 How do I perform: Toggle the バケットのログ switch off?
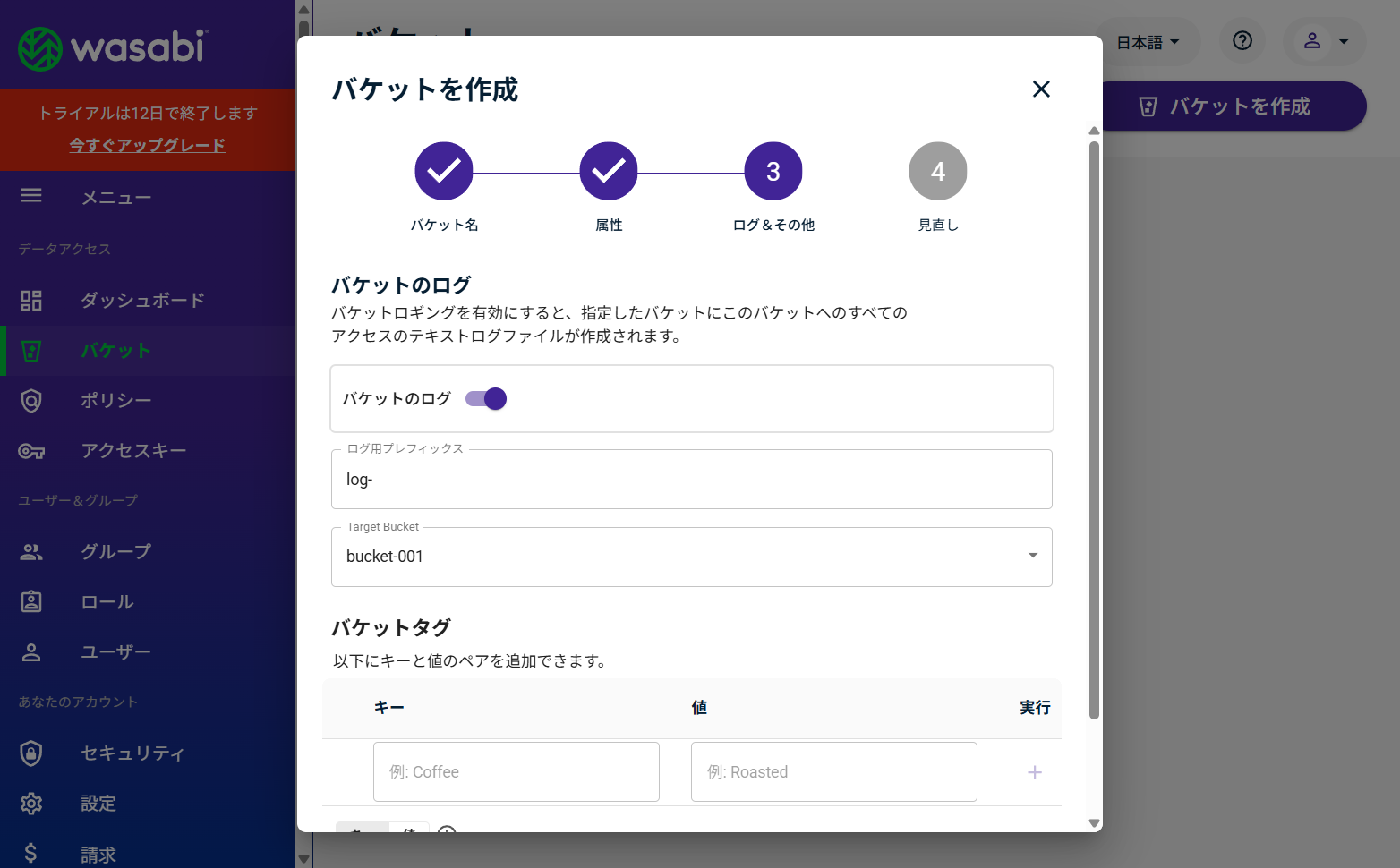[486, 398]
